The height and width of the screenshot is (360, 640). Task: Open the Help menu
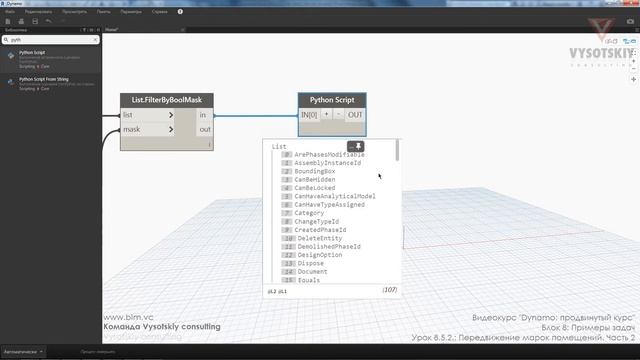[160, 12]
